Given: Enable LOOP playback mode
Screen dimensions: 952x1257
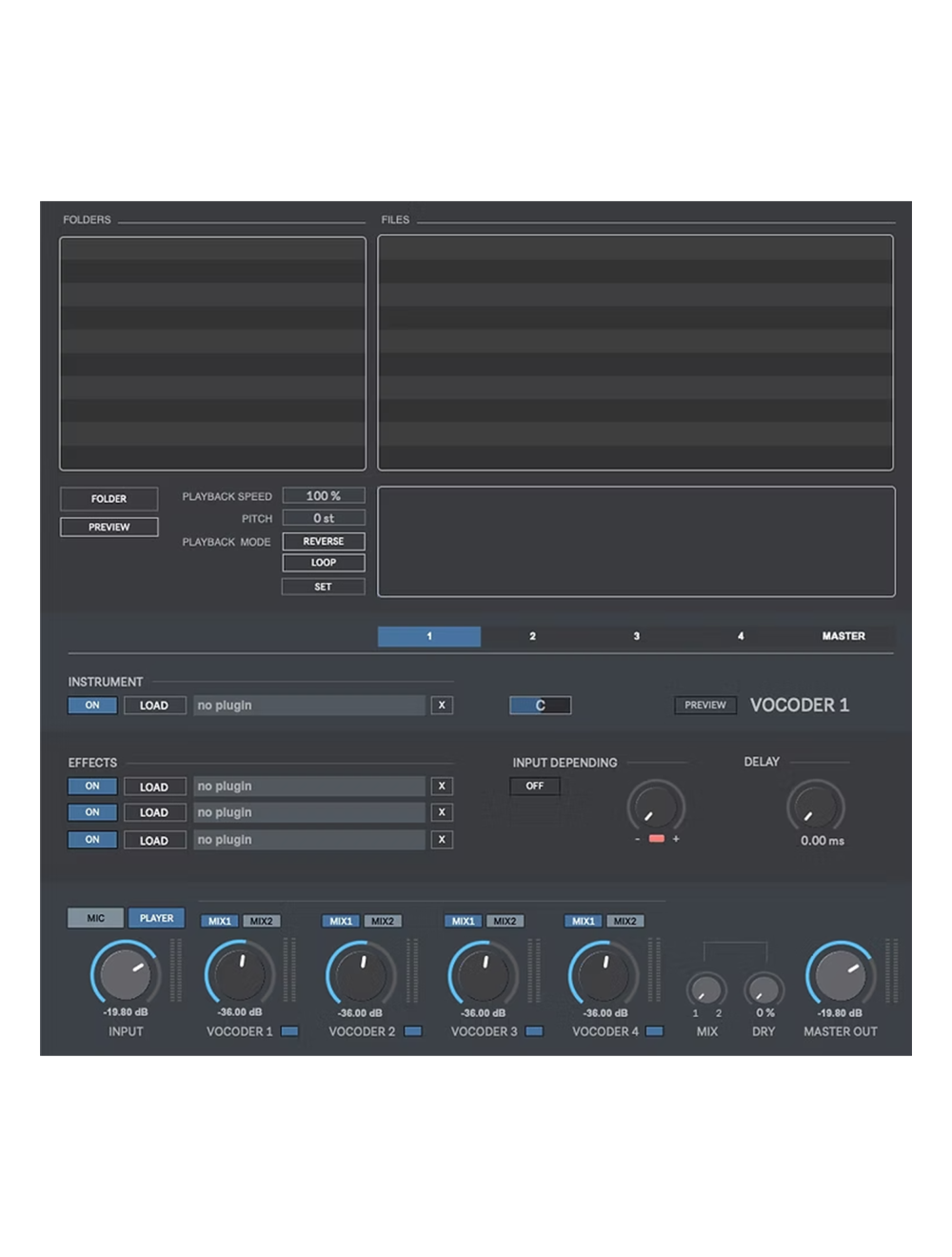Looking at the screenshot, I should 323,562.
